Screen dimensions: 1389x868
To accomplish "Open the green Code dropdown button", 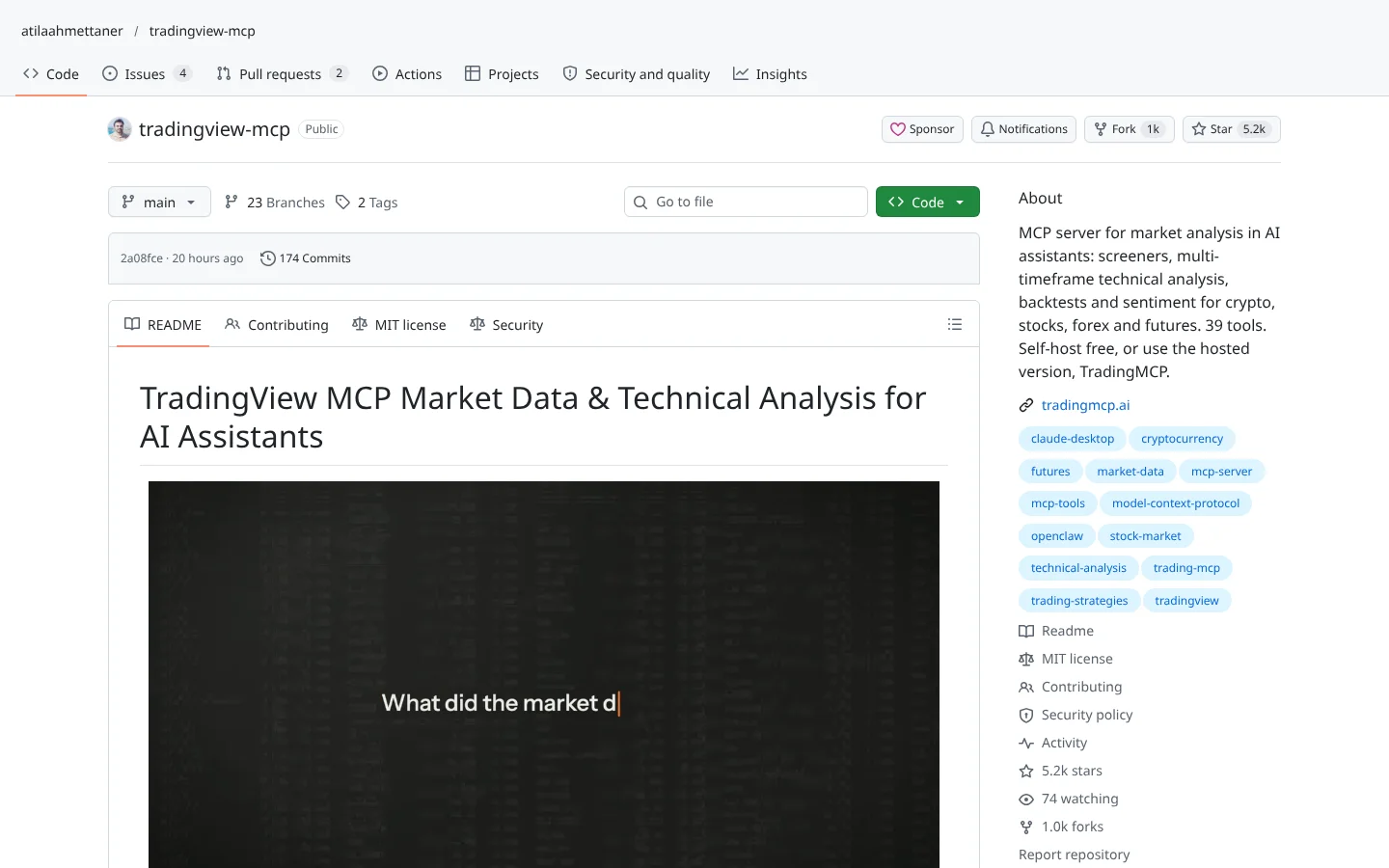I will click(928, 202).
